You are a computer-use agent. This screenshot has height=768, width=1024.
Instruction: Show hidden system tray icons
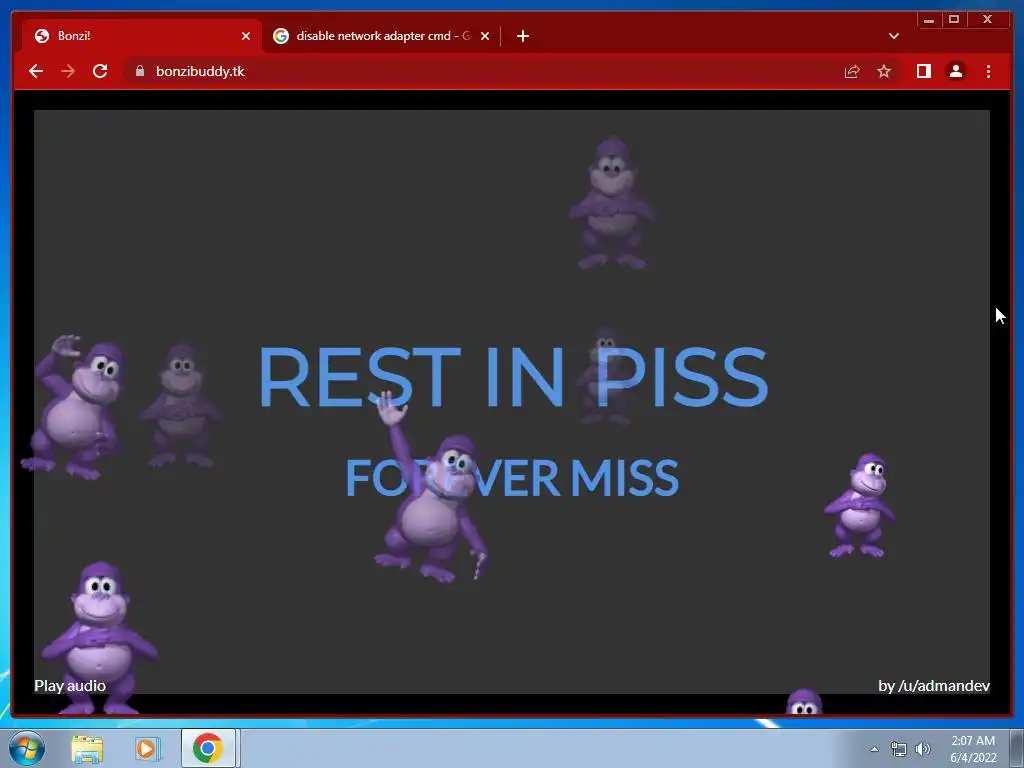[x=874, y=749]
